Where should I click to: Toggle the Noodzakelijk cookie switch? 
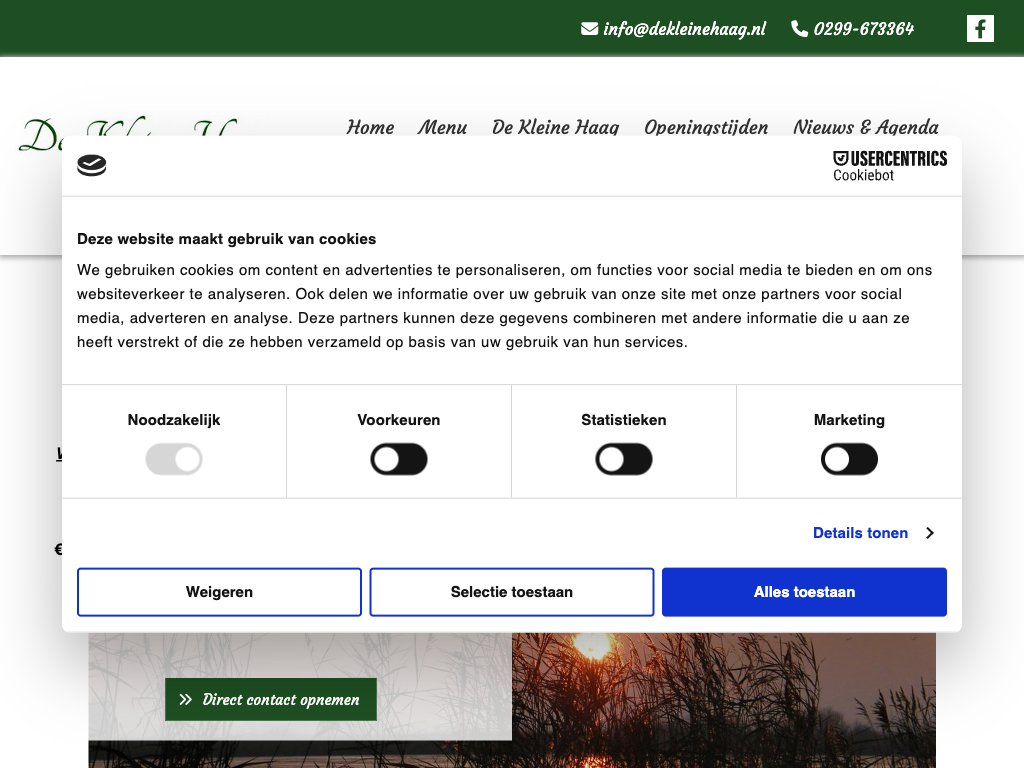(174, 460)
